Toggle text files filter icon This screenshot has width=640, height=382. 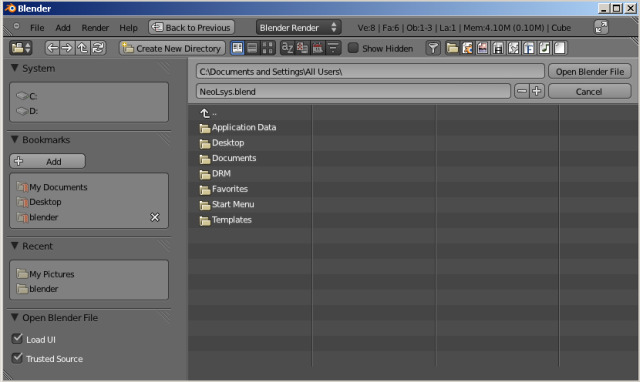560,48
